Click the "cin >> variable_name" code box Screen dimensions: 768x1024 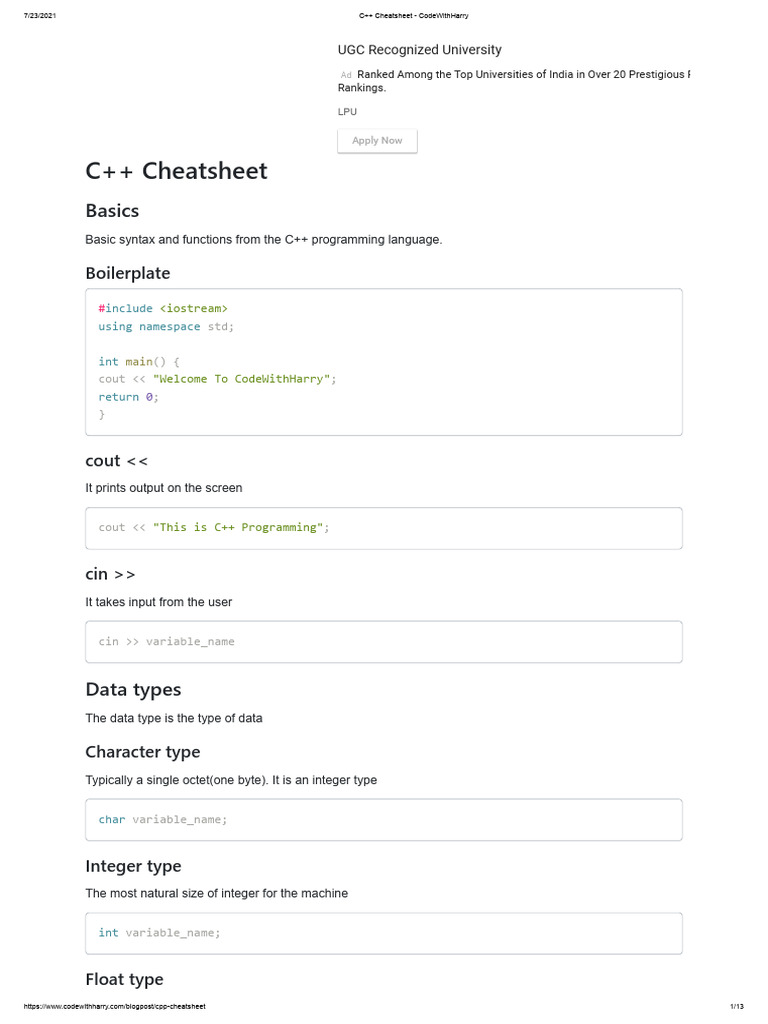point(384,642)
